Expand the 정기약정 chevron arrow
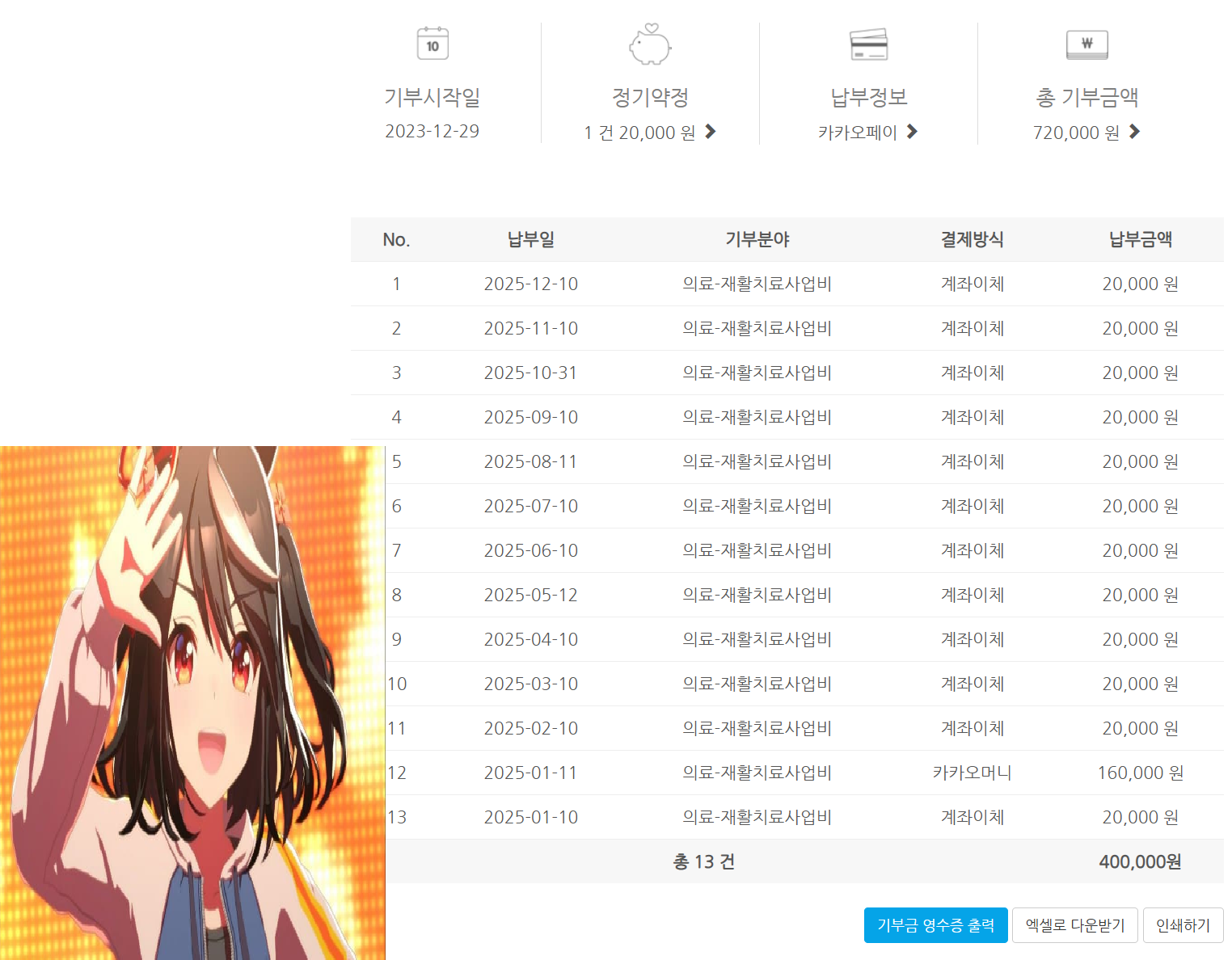The height and width of the screenshot is (960, 1232). point(711,132)
